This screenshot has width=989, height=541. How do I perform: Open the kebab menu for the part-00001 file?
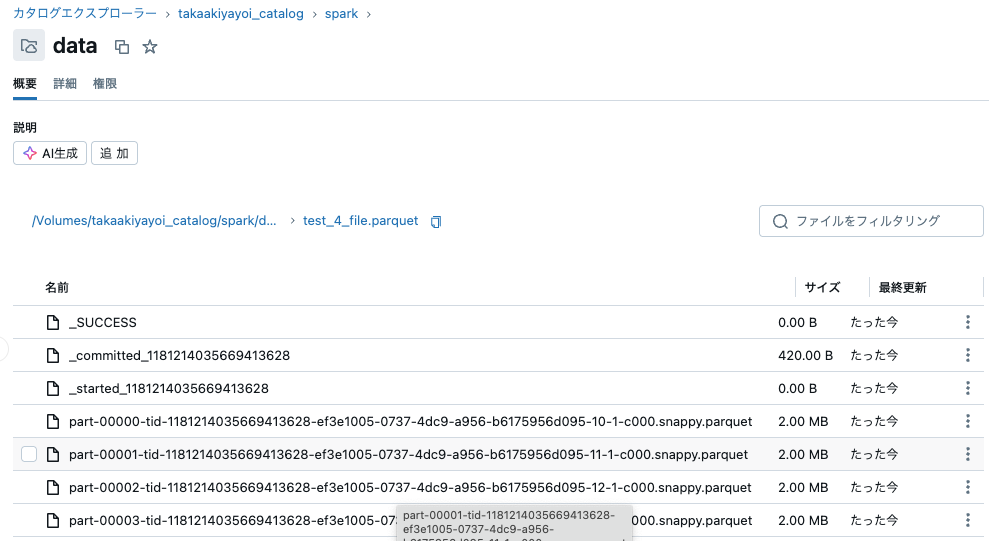(x=968, y=454)
